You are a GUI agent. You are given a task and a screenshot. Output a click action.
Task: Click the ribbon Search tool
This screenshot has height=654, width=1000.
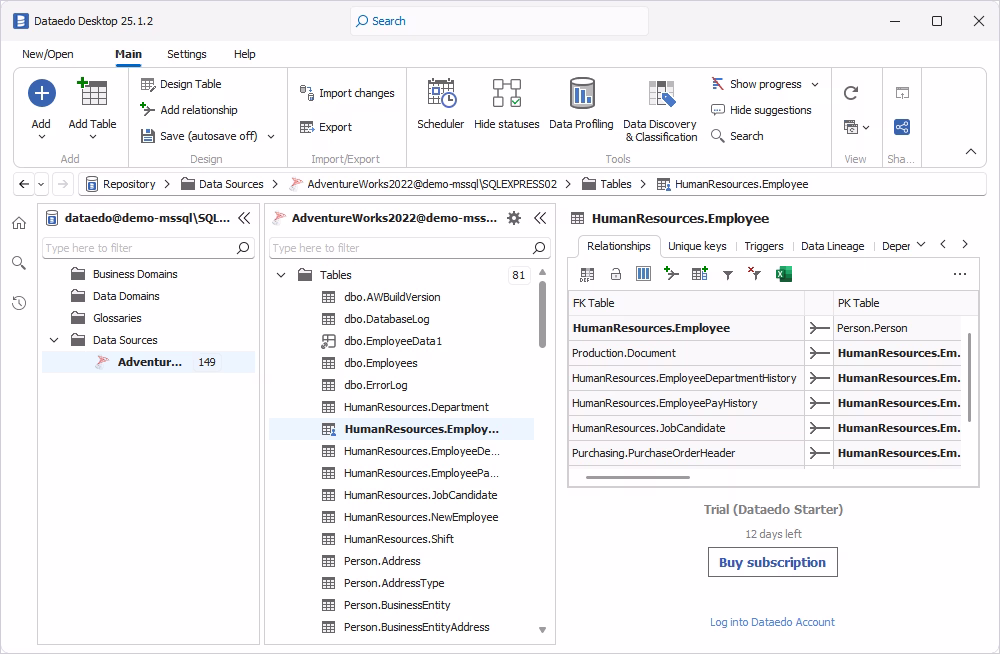[x=737, y=136]
